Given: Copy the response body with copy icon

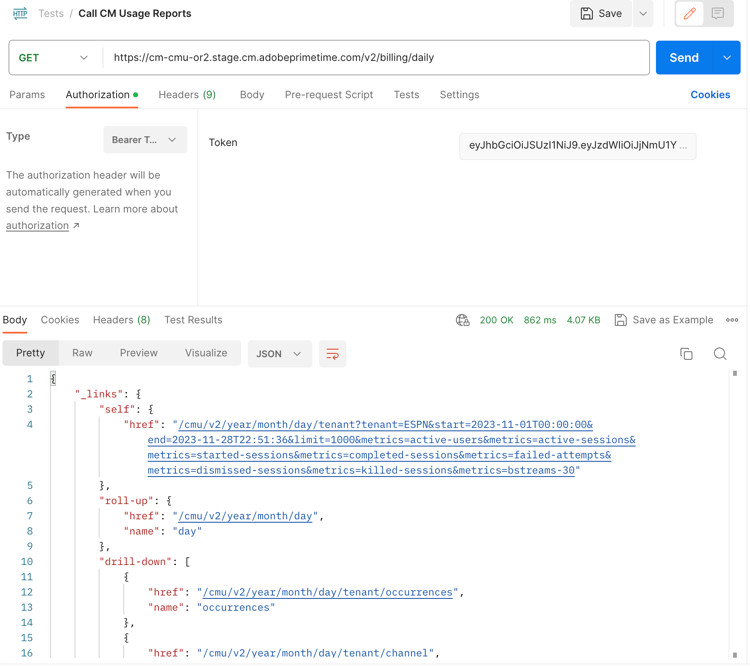Looking at the screenshot, I should (x=686, y=354).
